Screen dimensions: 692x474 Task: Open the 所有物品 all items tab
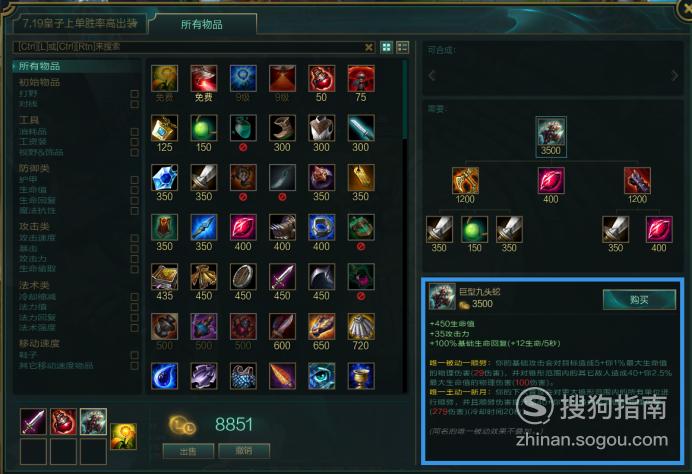tap(202, 24)
